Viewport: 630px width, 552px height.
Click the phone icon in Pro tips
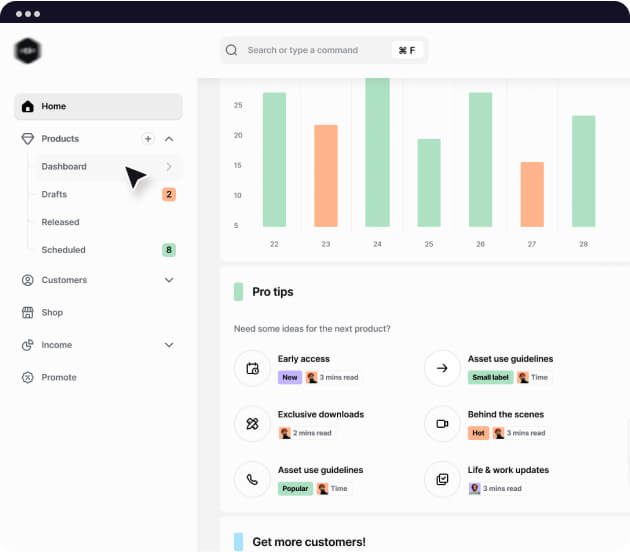coord(252,479)
